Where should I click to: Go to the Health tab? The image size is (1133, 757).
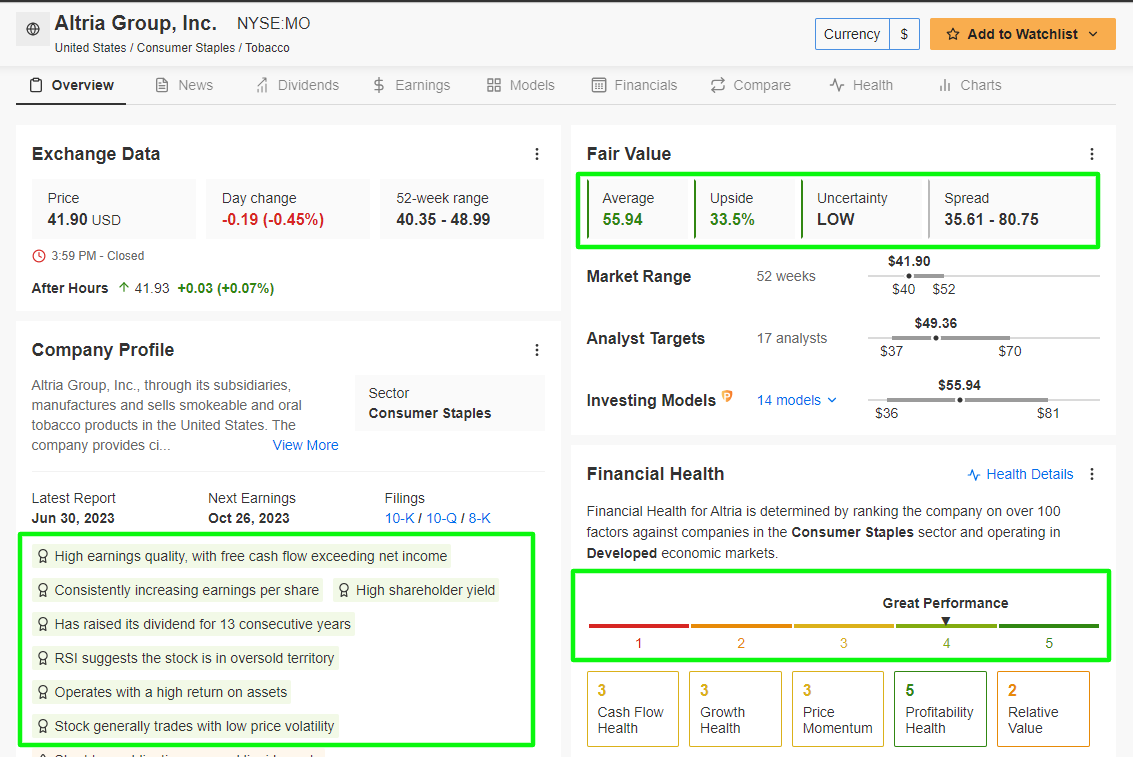(x=861, y=85)
